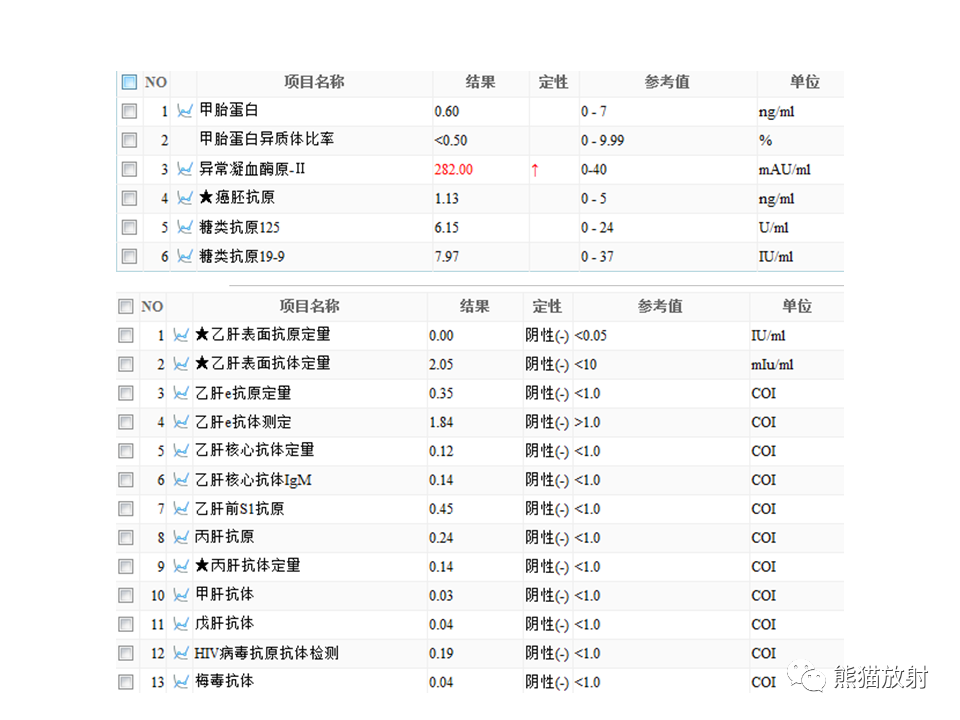Open trend chart icon for 乙肝e抗原定量

181,392
